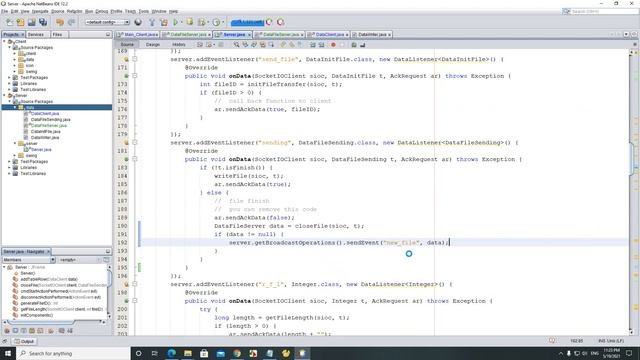Click the Open Project toolbar icon
Screen dimensions: 640x360
click(31, 22)
